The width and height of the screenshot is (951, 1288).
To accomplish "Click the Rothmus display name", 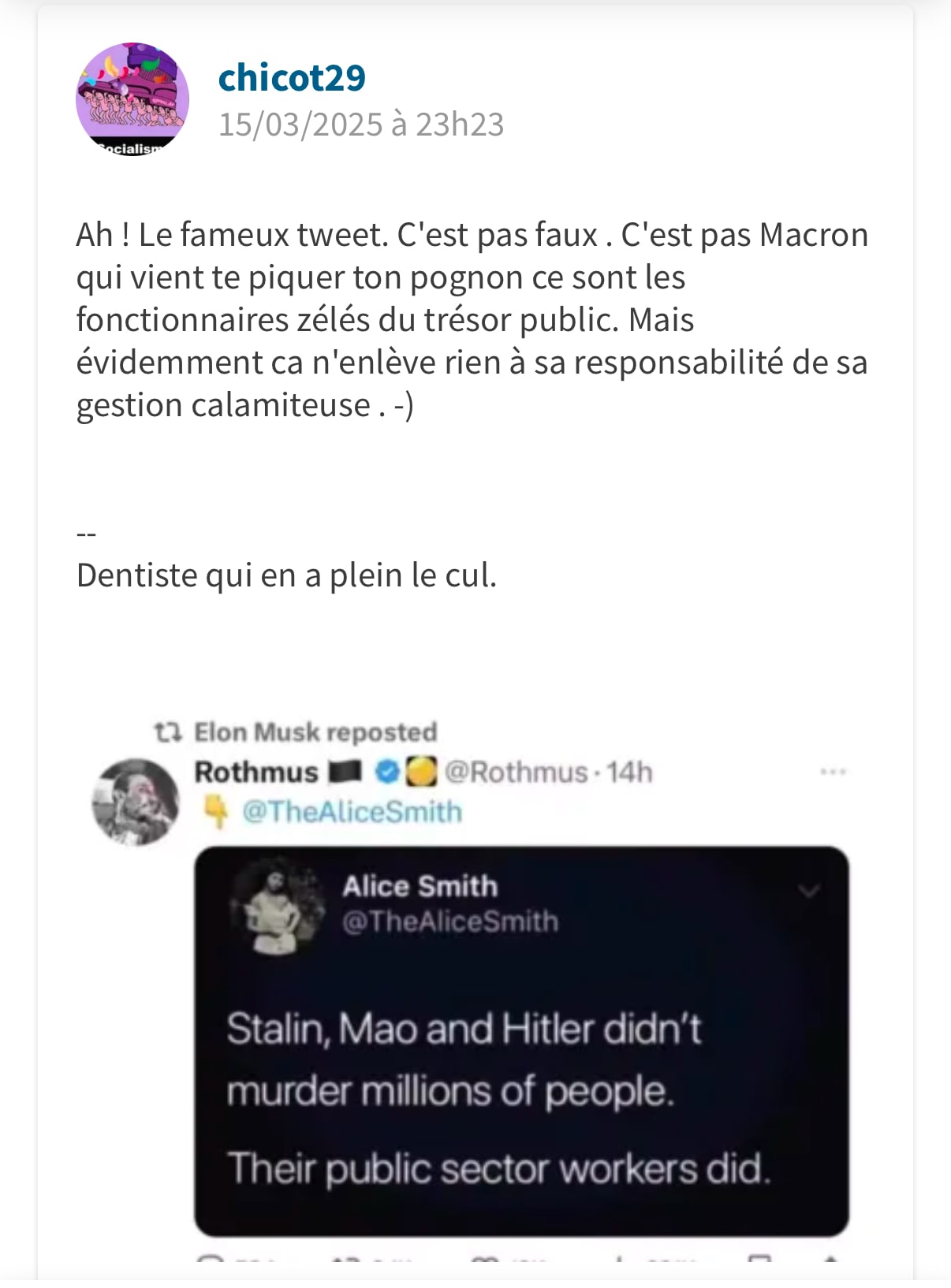I will point(256,772).
